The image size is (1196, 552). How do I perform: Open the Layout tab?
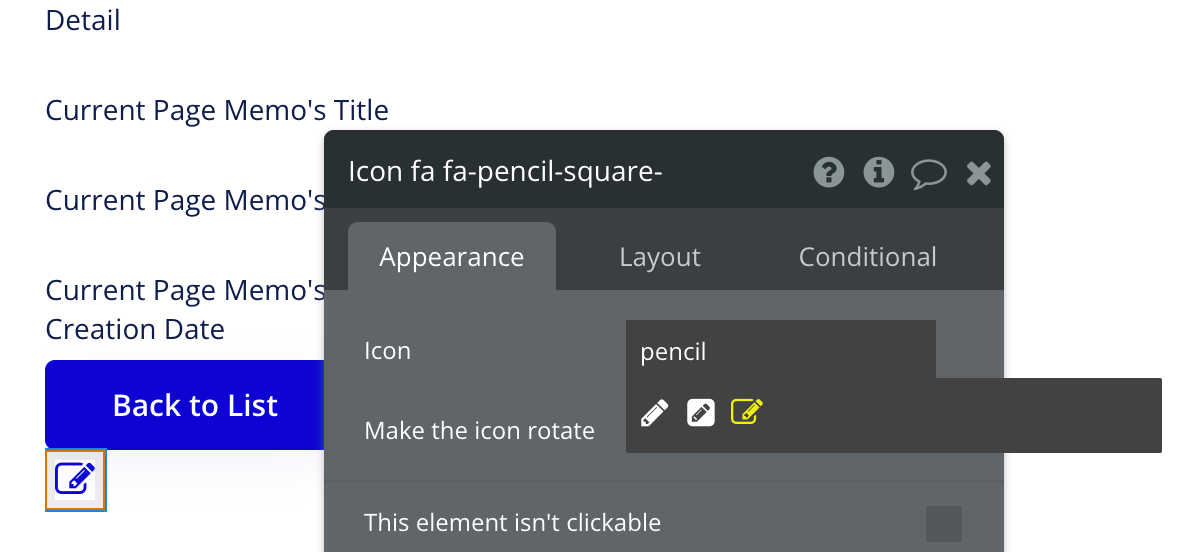[660, 257]
